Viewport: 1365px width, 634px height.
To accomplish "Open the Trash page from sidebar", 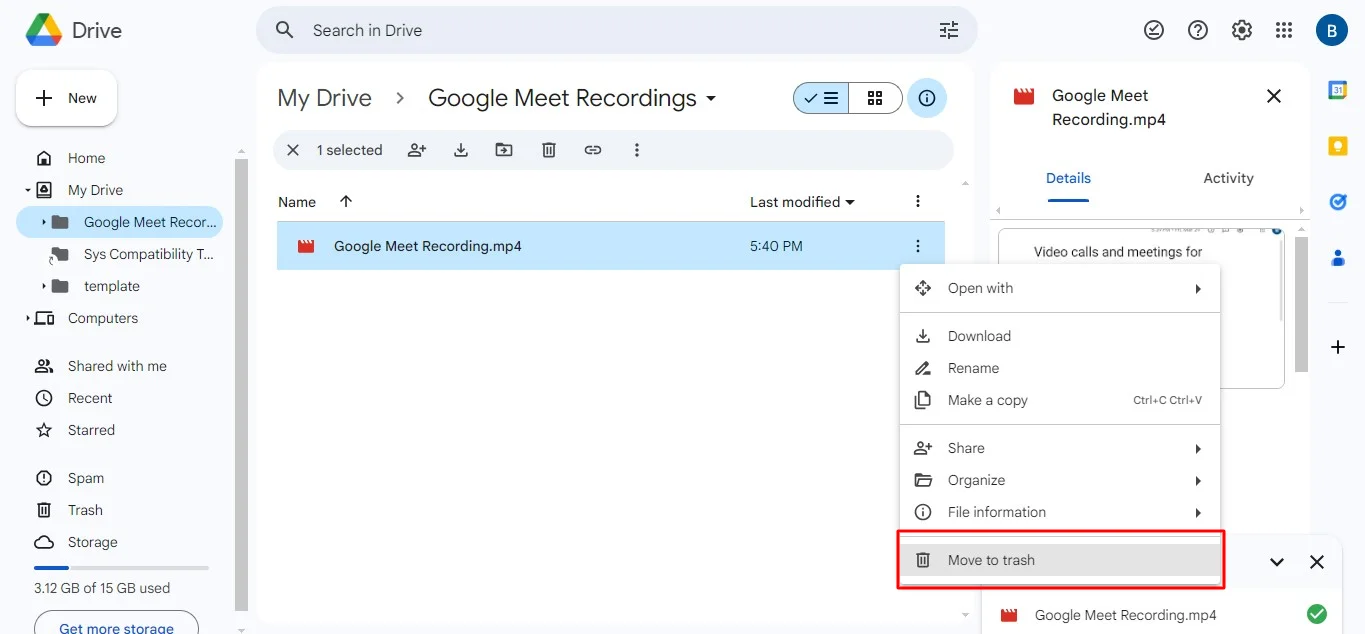I will click(85, 510).
